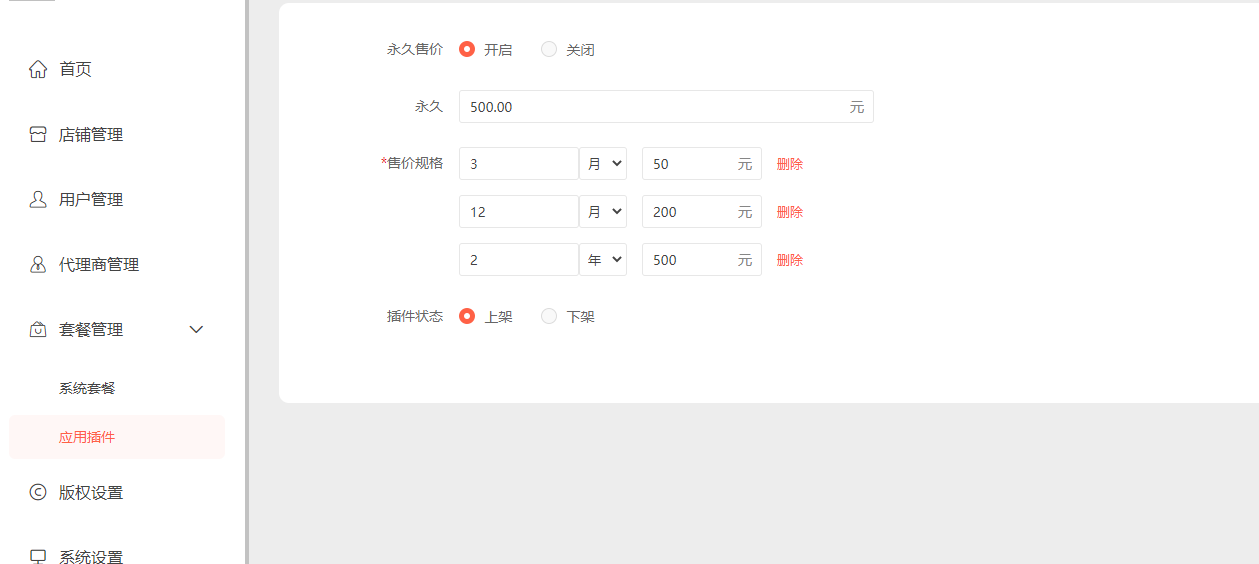
Task: Click 删除 for the 50元 spec row
Action: 790,164
